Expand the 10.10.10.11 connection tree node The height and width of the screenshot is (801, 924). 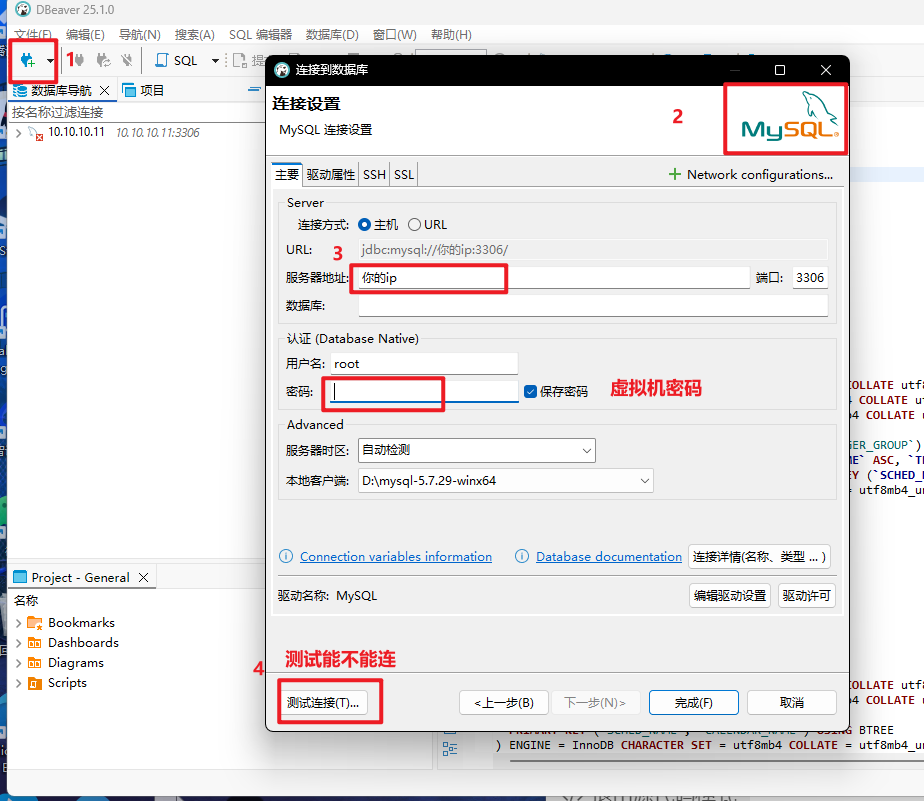pos(18,133)
